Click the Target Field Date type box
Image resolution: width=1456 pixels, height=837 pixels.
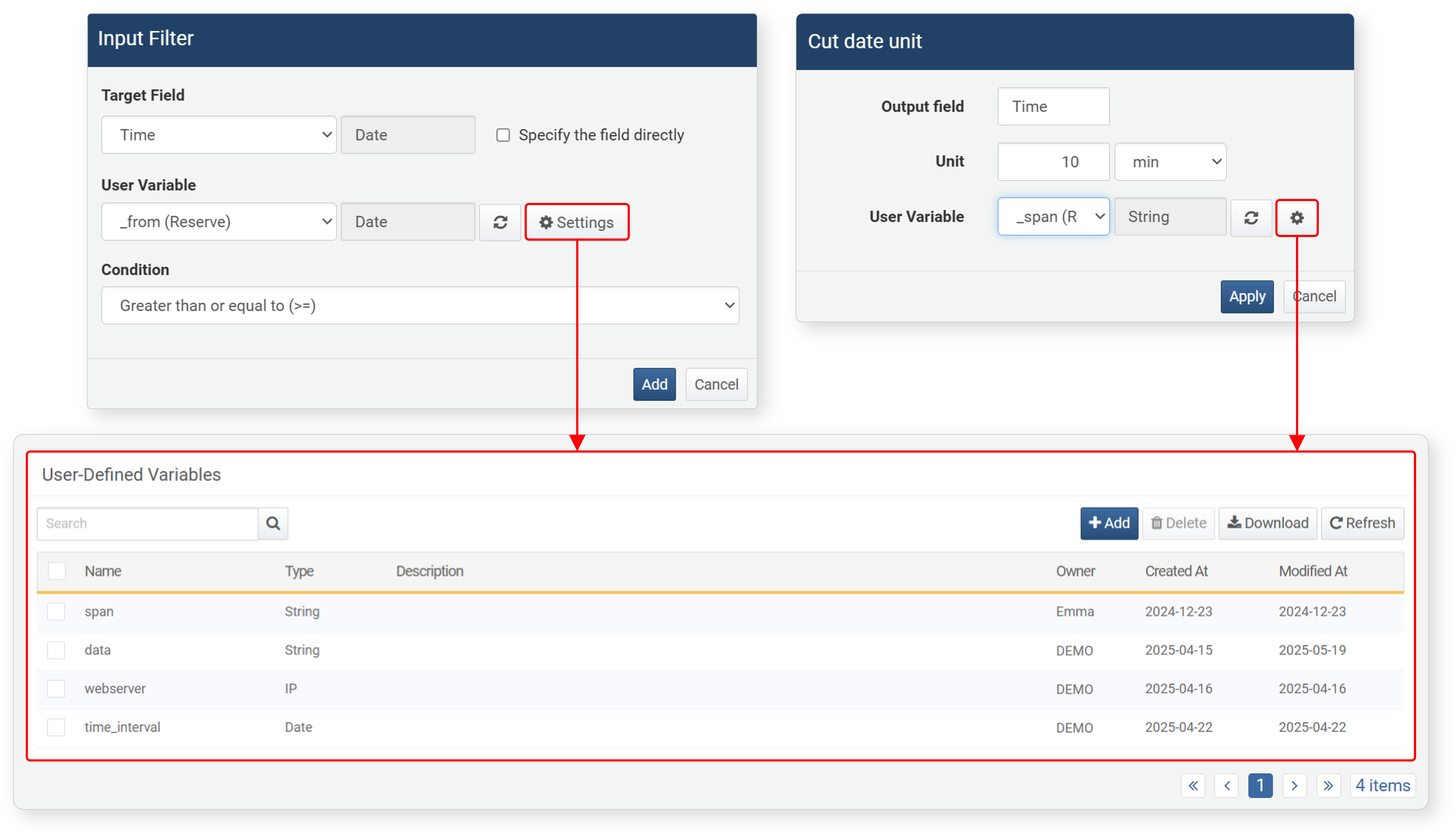[x=408, y=135]
